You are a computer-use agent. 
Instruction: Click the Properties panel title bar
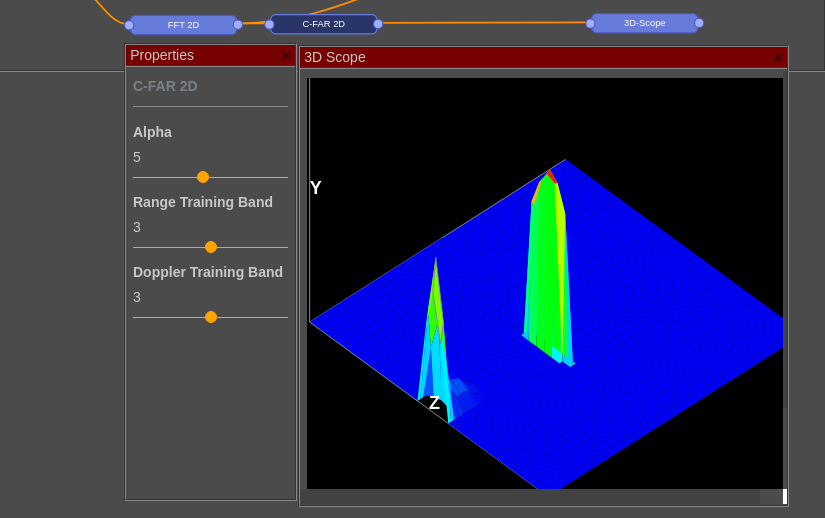[x=200, y=56]
